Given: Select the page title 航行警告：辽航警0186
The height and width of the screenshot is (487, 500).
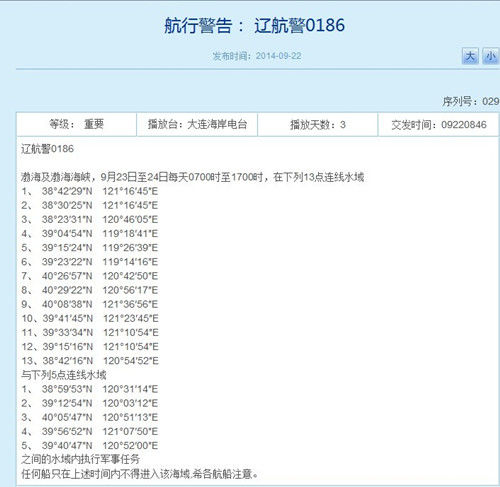Looking at the screenshot, I should click(255, 25).
